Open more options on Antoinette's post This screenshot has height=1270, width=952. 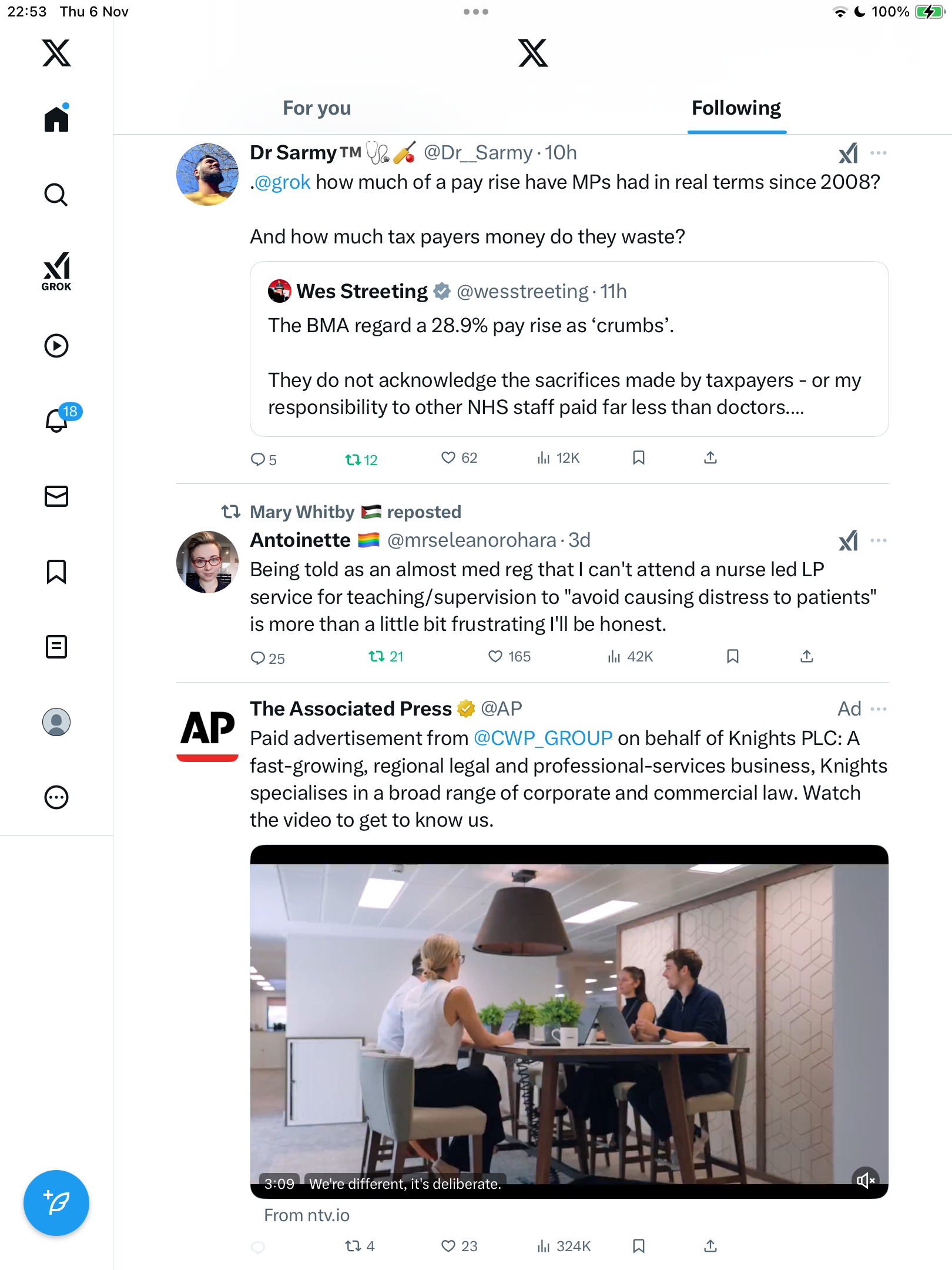point(879,540)
